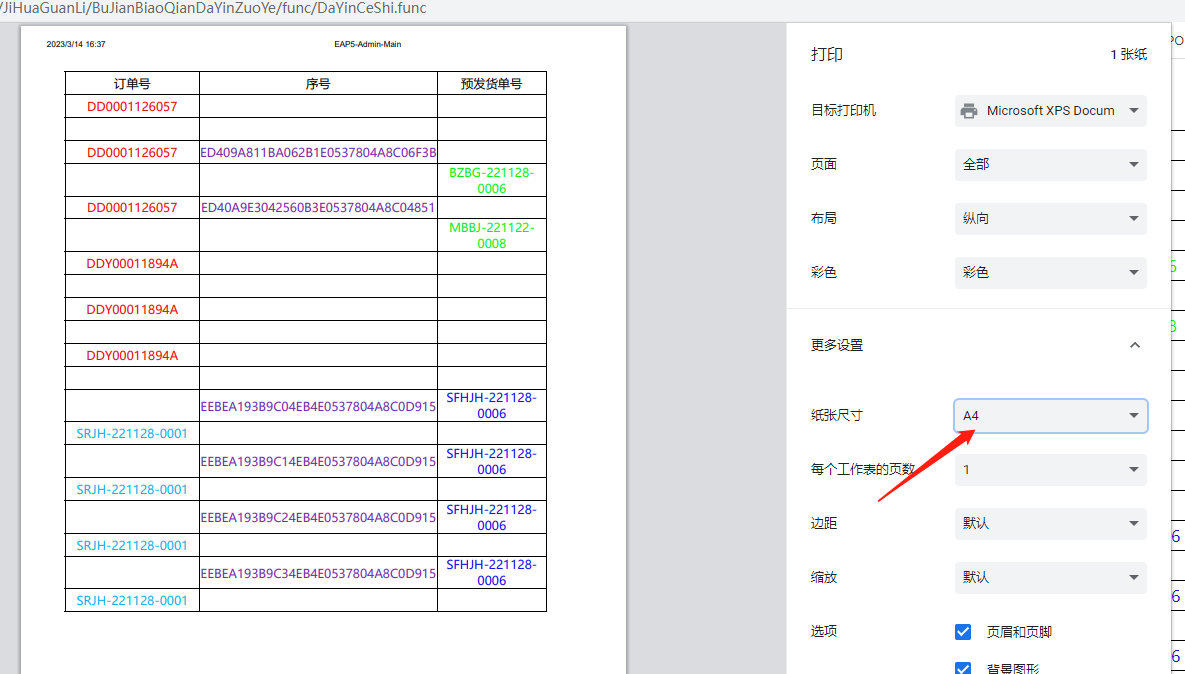Click the 订单号 column header in preview
Image resolution: width=1185 pixels, height=674 pixels.
point(132,84)
